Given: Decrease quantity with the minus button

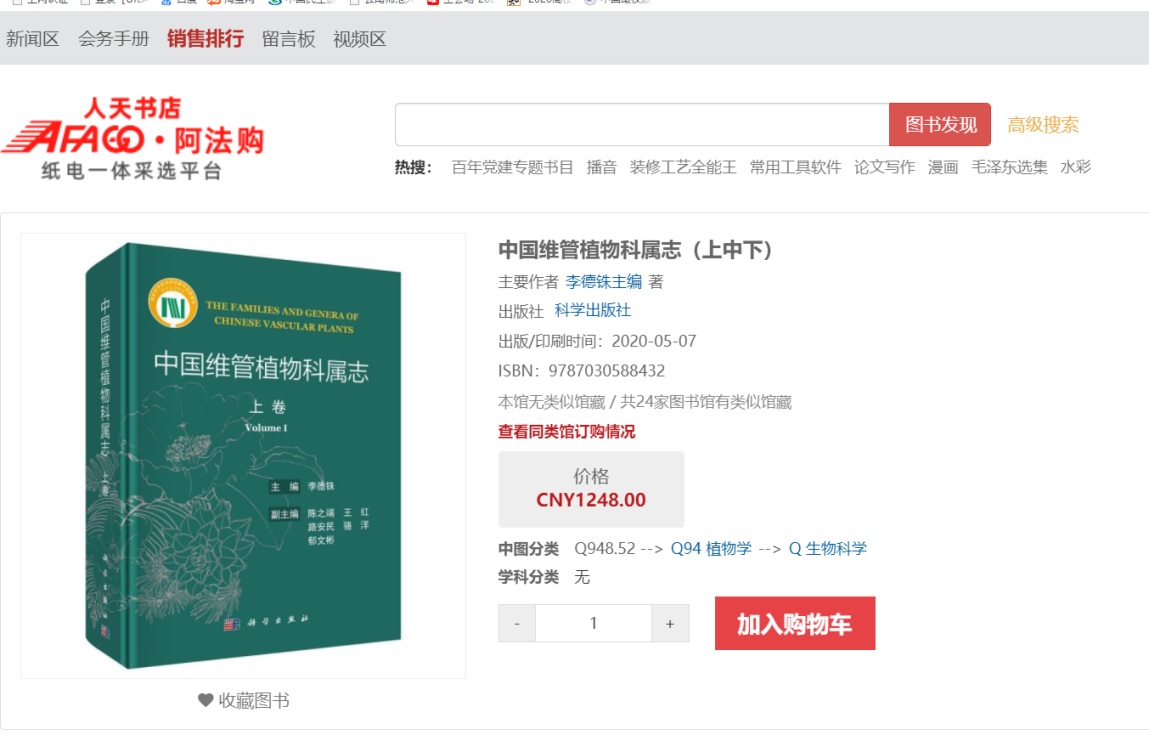Looking at the screenshot, I should coord(517,624).
